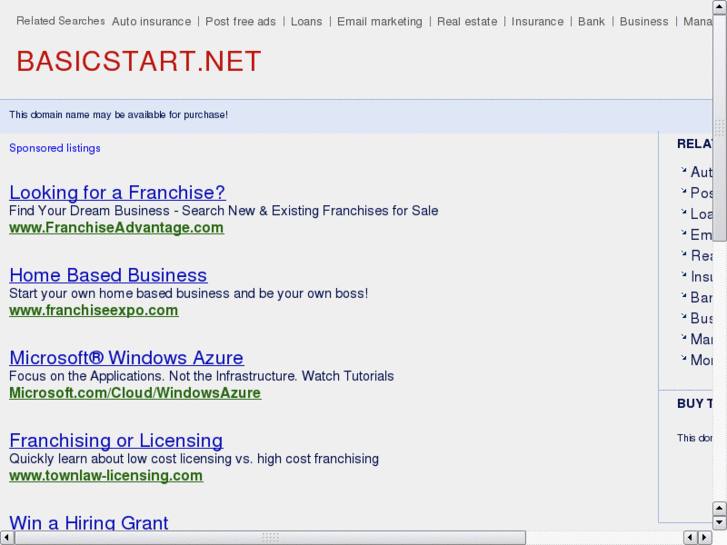
Task: Open 'Microsoft® Windows Azure' listing
Action: click(126, 358)
